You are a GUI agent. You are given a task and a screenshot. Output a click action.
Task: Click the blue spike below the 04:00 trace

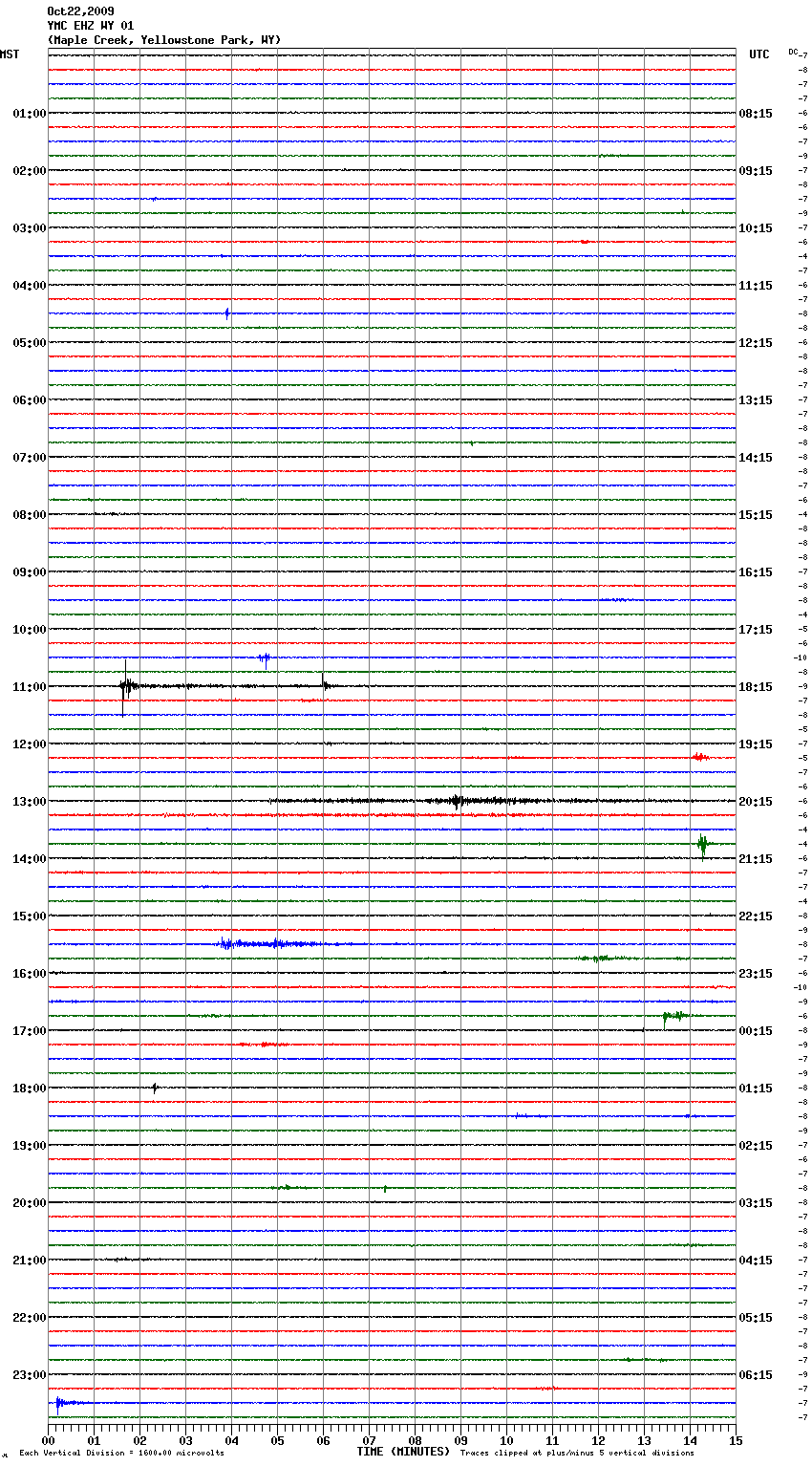click(x=227, y=313)
